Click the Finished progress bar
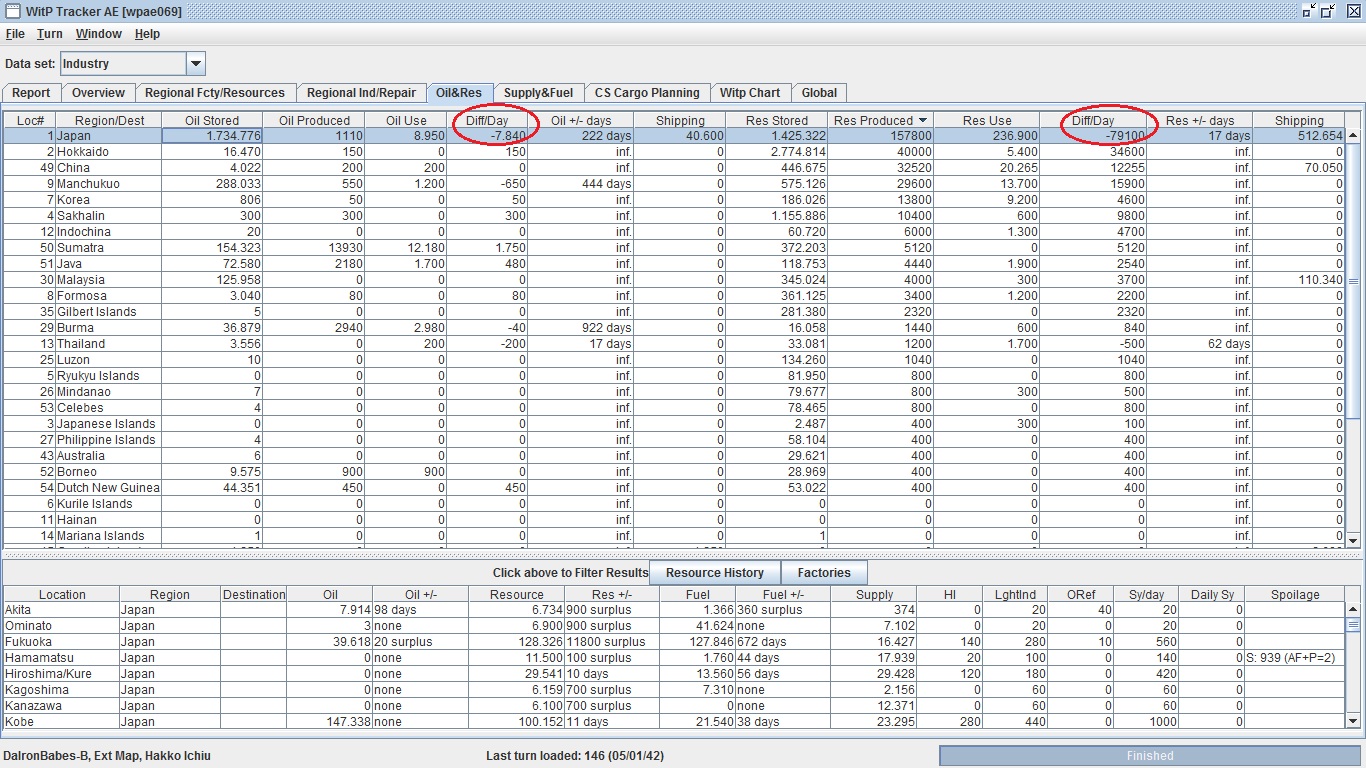The height and width of the screenshot is (768, 1366). click(x=1149, y=756)
